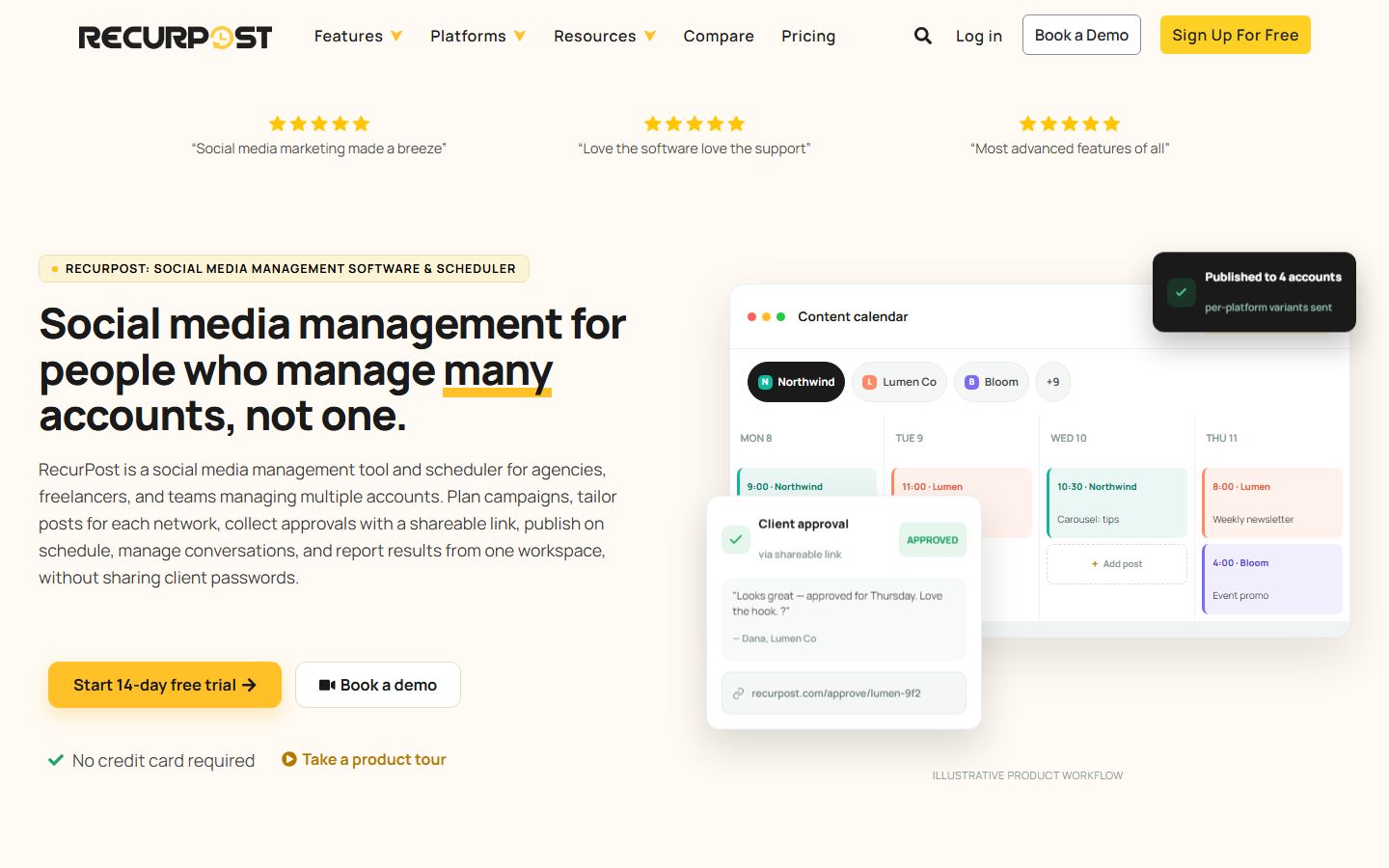Click Book a Demo in the navbar
Screen dimensions: 1389x868
(x=1081, y=35)
